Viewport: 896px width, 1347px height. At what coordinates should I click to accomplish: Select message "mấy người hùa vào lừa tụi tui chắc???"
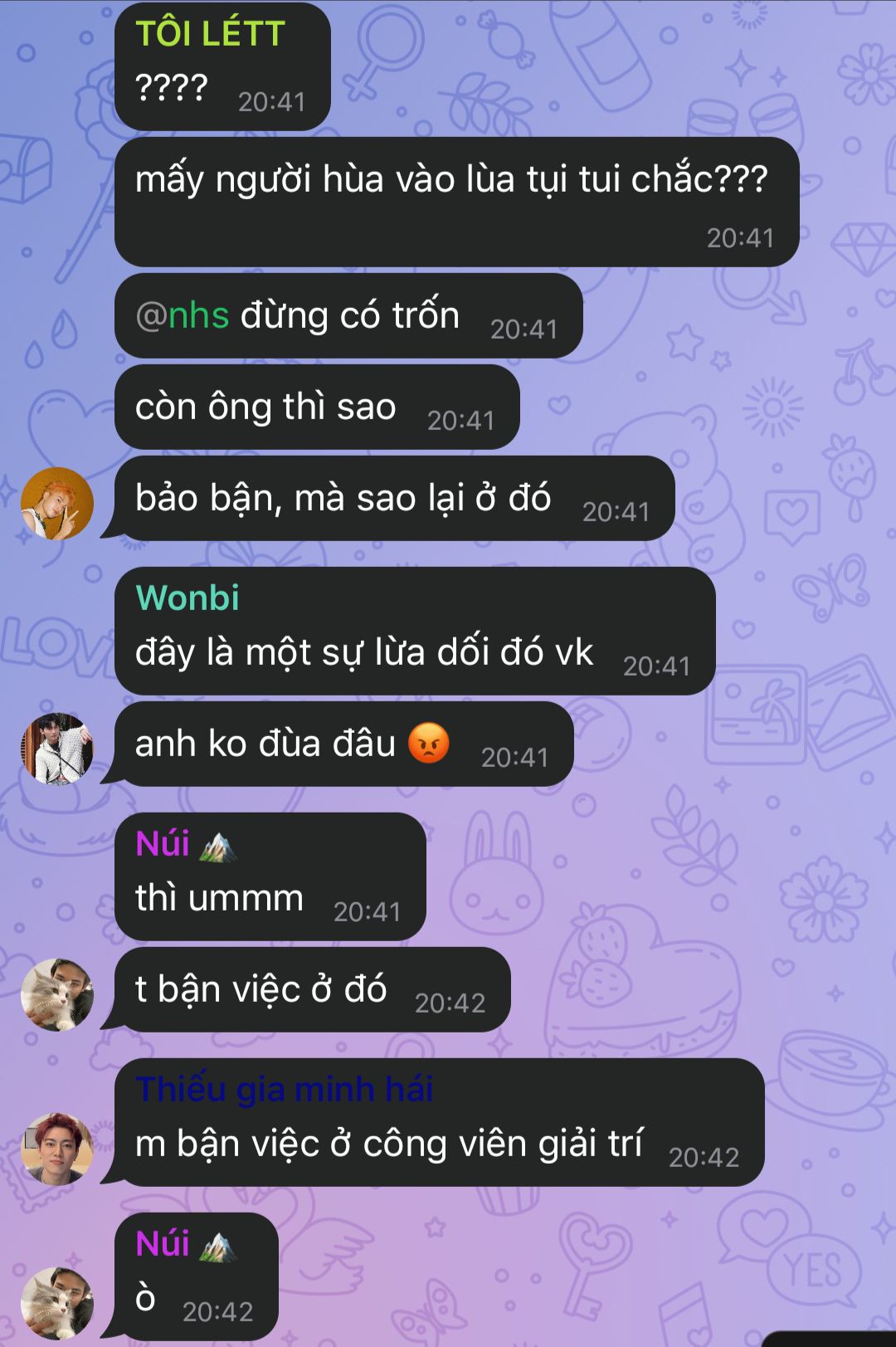coord(457,202)
